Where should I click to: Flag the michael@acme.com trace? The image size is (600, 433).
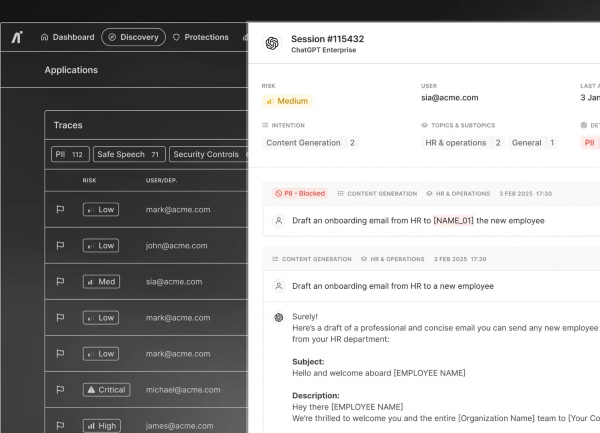60,390
